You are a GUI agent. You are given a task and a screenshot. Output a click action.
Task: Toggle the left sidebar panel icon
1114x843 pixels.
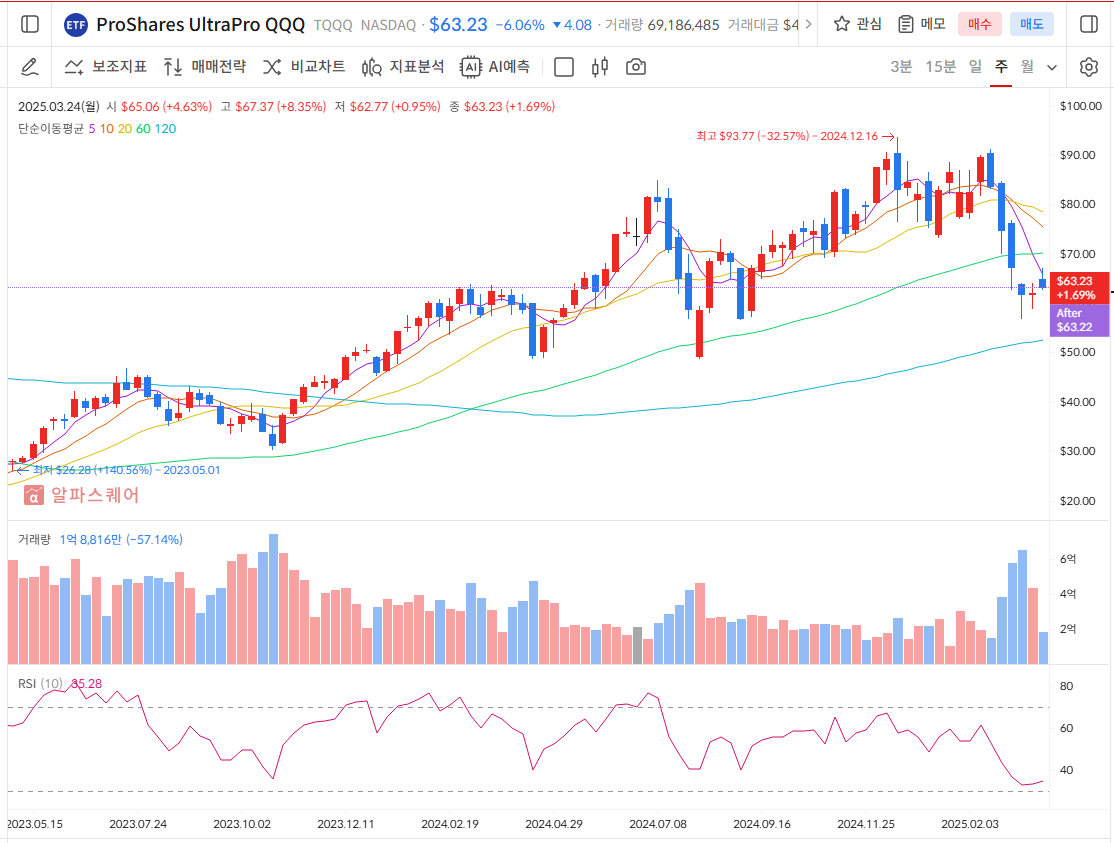[30, 24]
